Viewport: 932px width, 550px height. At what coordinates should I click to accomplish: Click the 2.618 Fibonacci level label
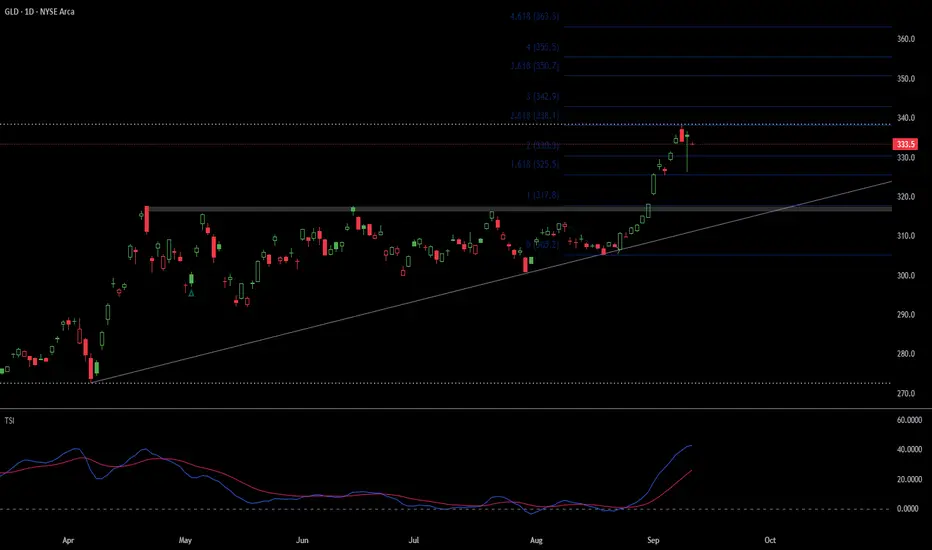tap(534, 116)
